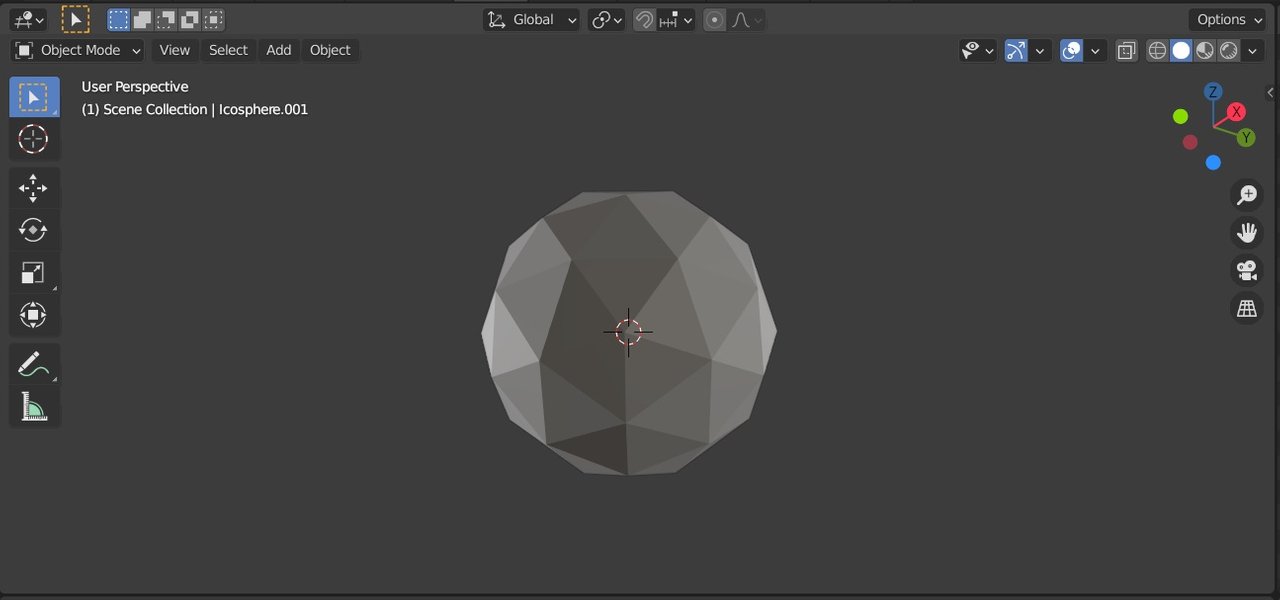Set selection mode to intersect
Viewport: 1280px width, 600px height.
(x=212, y=19)
